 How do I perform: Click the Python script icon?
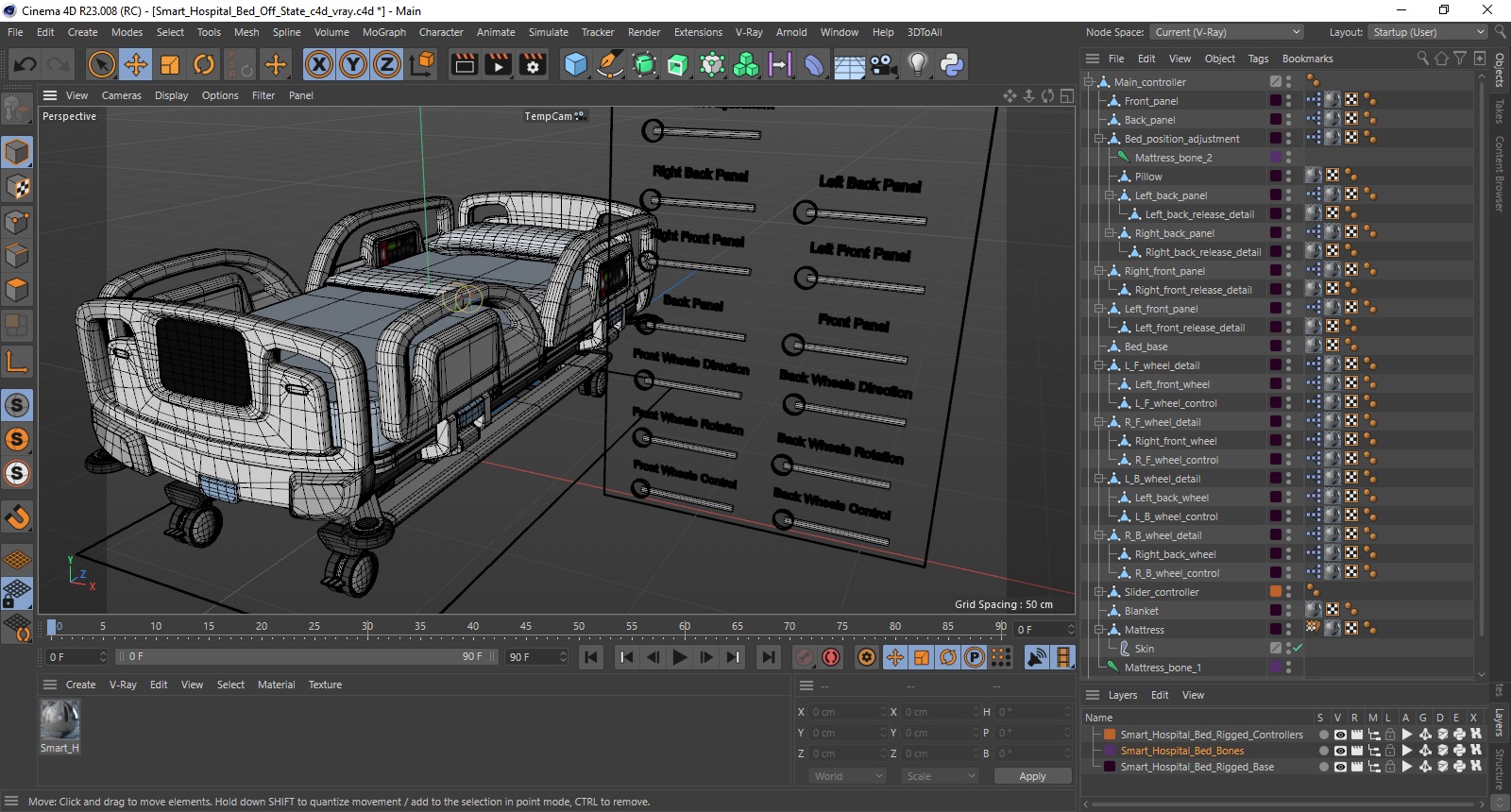click(x=952, y=64)
